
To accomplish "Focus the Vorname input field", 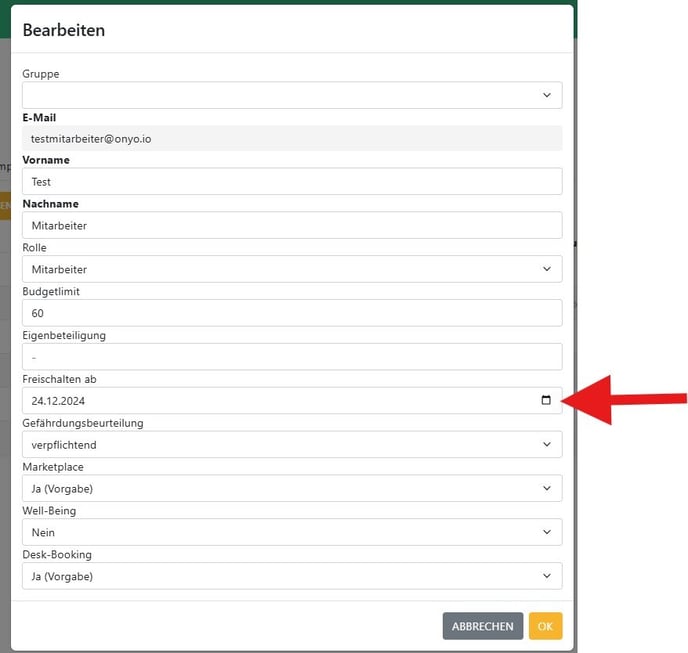I will [x=292, y=181].
